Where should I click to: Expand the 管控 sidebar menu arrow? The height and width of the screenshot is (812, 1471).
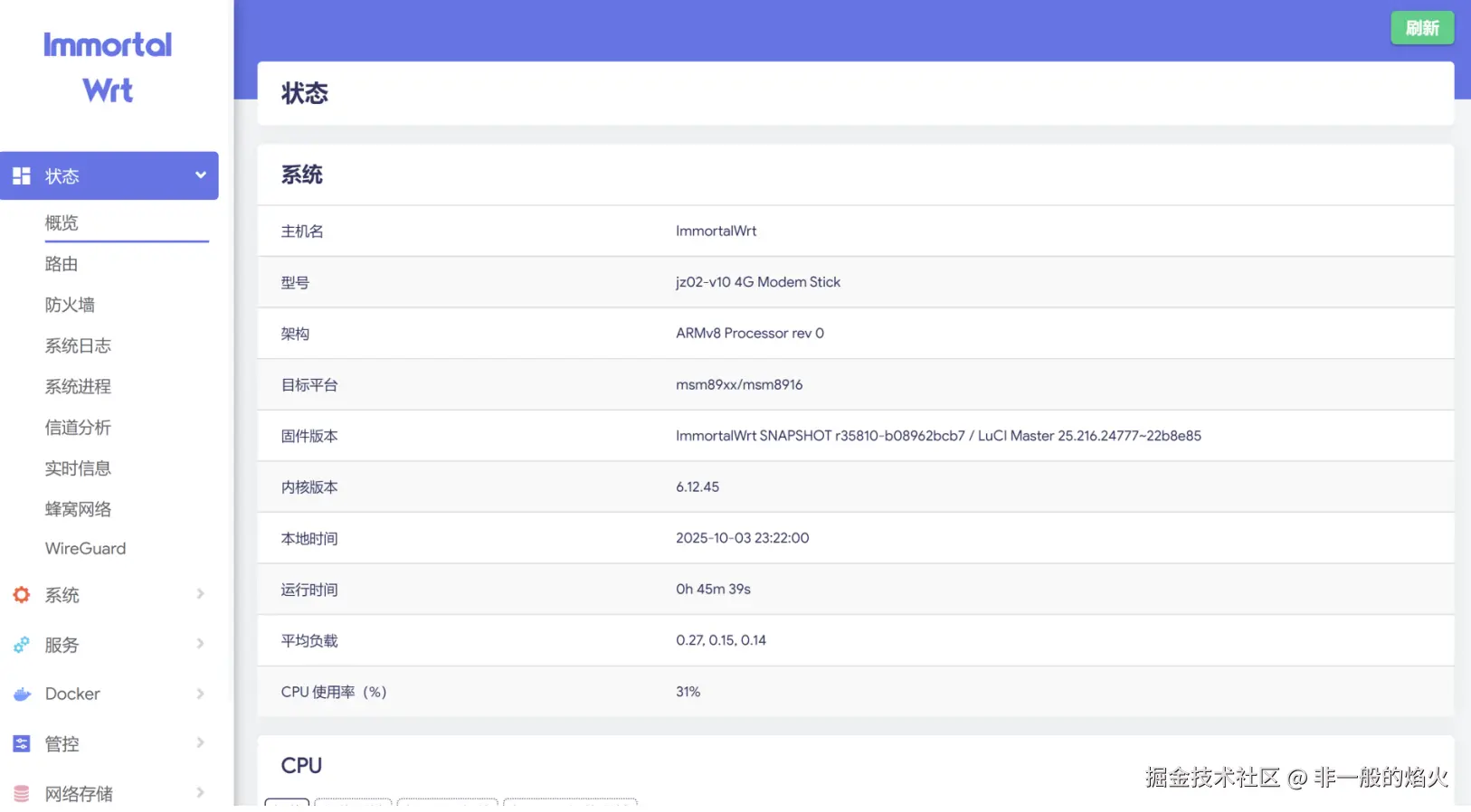pos(200,742)
